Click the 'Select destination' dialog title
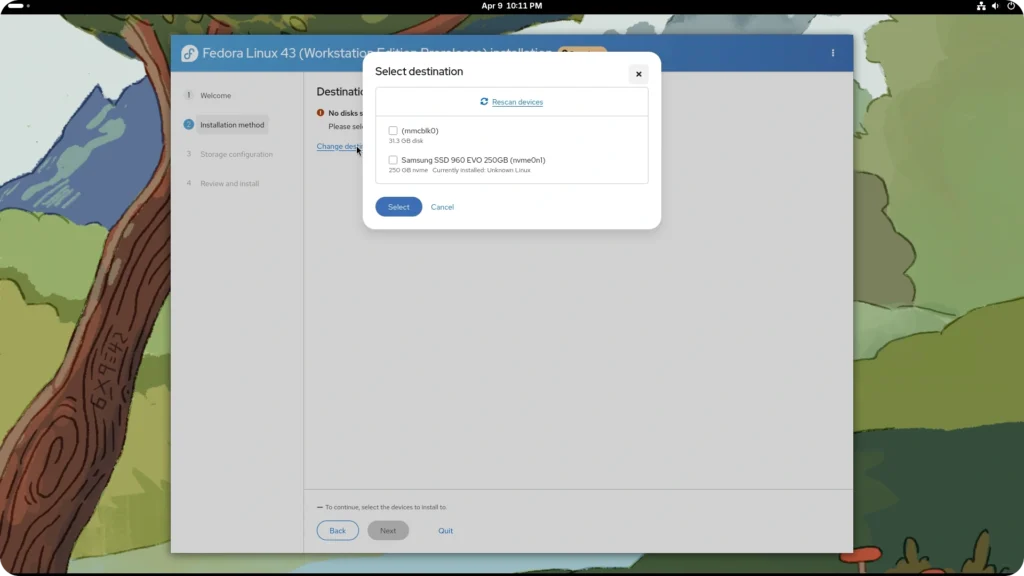 (419, 71)
